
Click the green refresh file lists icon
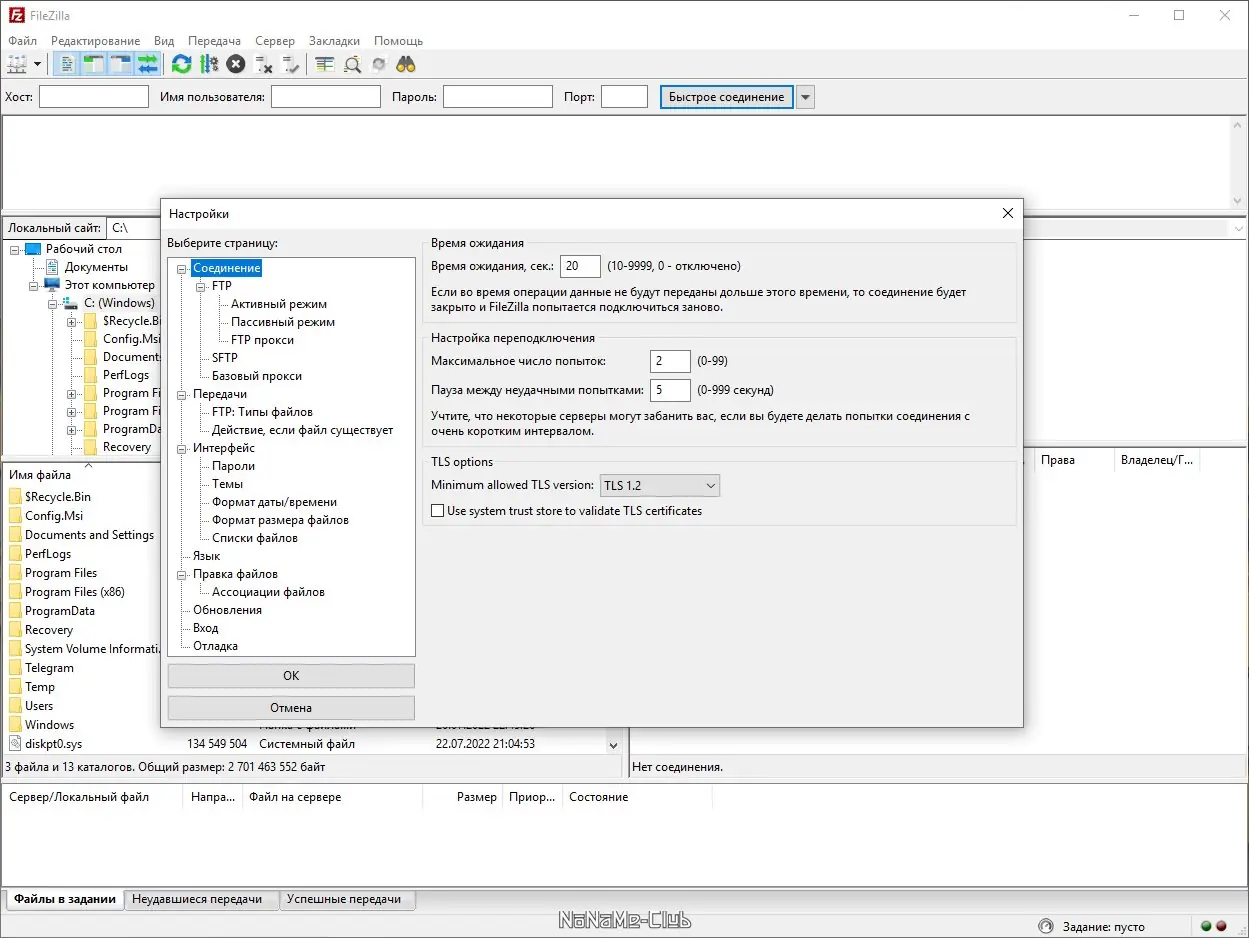[x=181, y=64]
